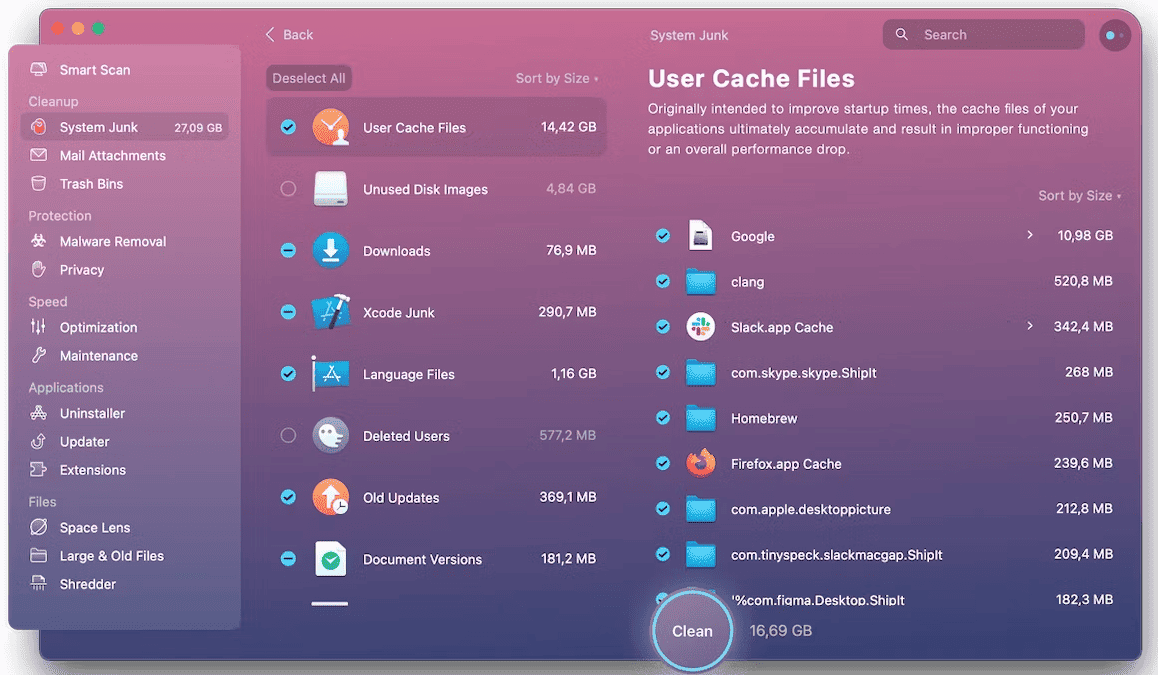
Task: Click the Malware Removal biohazard icon
Action: pos(38,241)
